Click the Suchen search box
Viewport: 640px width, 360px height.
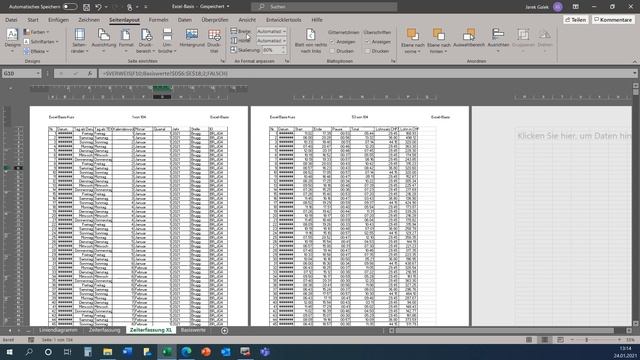pos(324,7)
